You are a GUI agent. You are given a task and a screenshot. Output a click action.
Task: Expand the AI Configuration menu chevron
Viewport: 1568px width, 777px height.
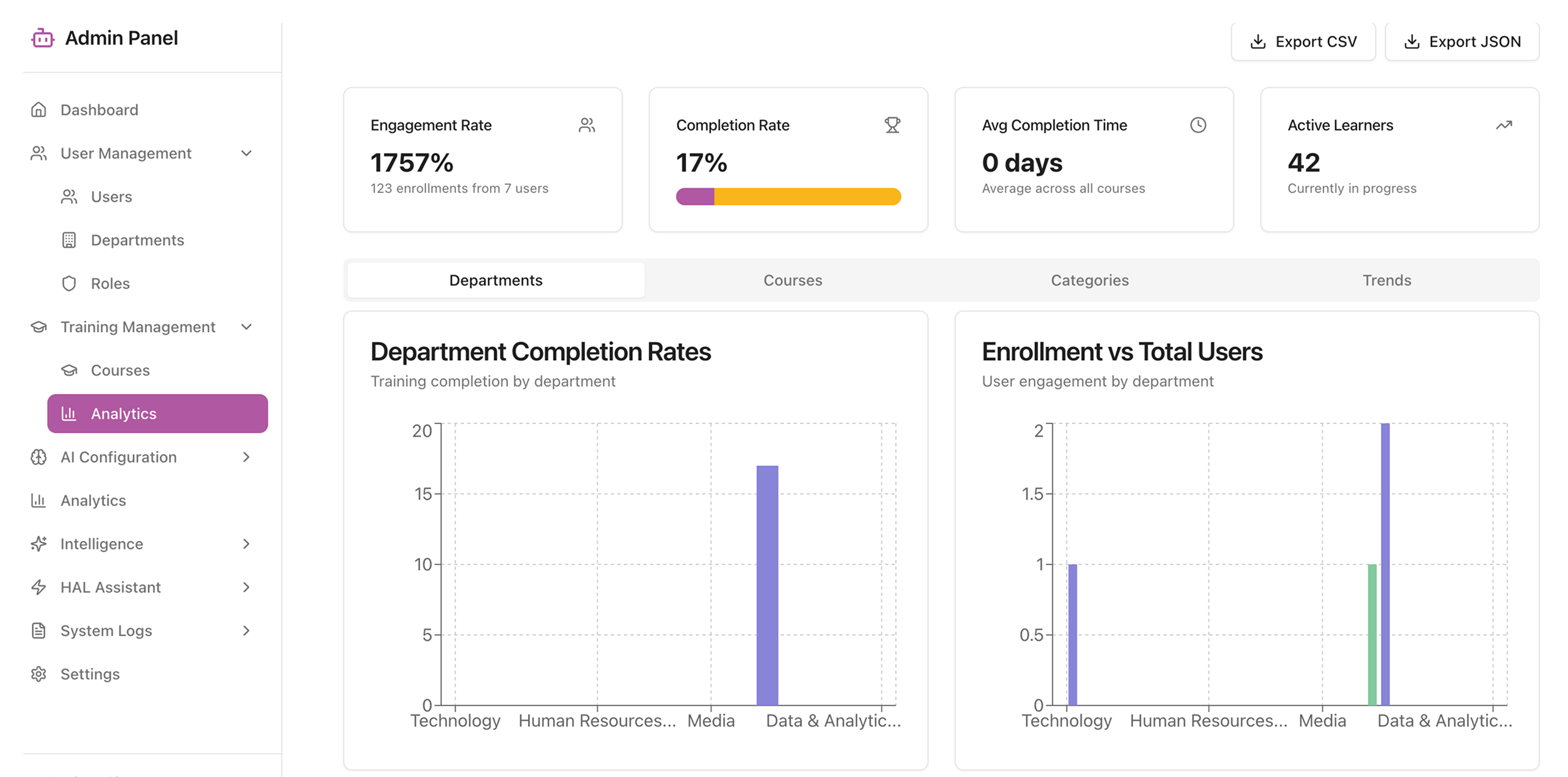click(246, 457)
